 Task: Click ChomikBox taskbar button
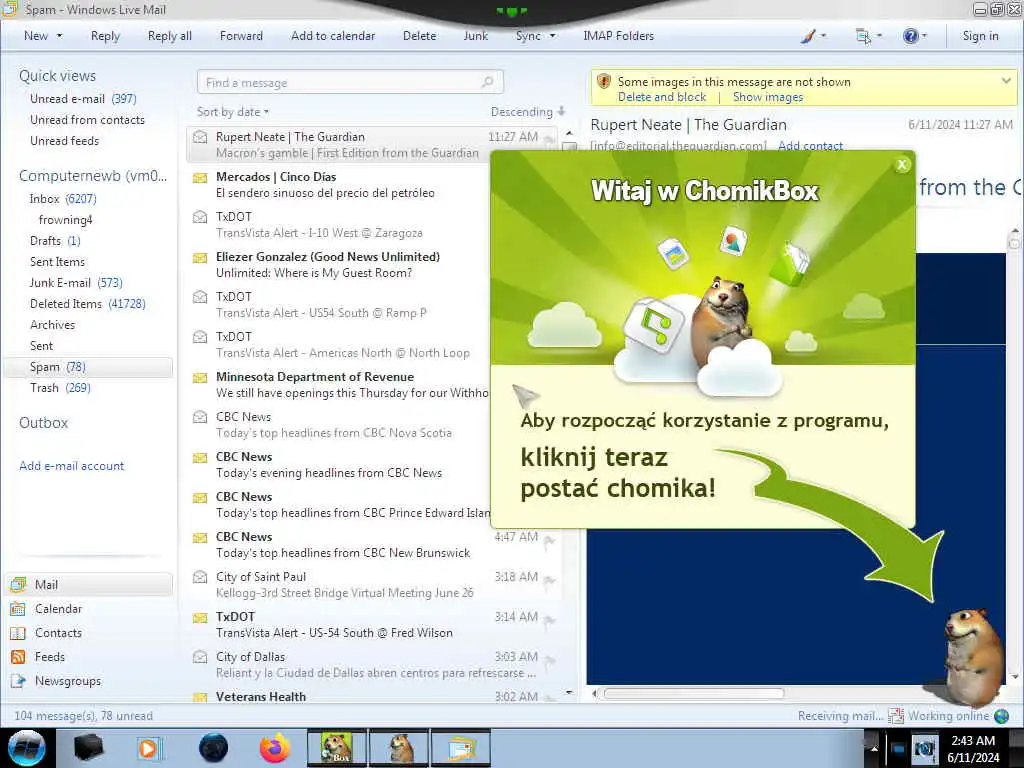click(336, 748)
